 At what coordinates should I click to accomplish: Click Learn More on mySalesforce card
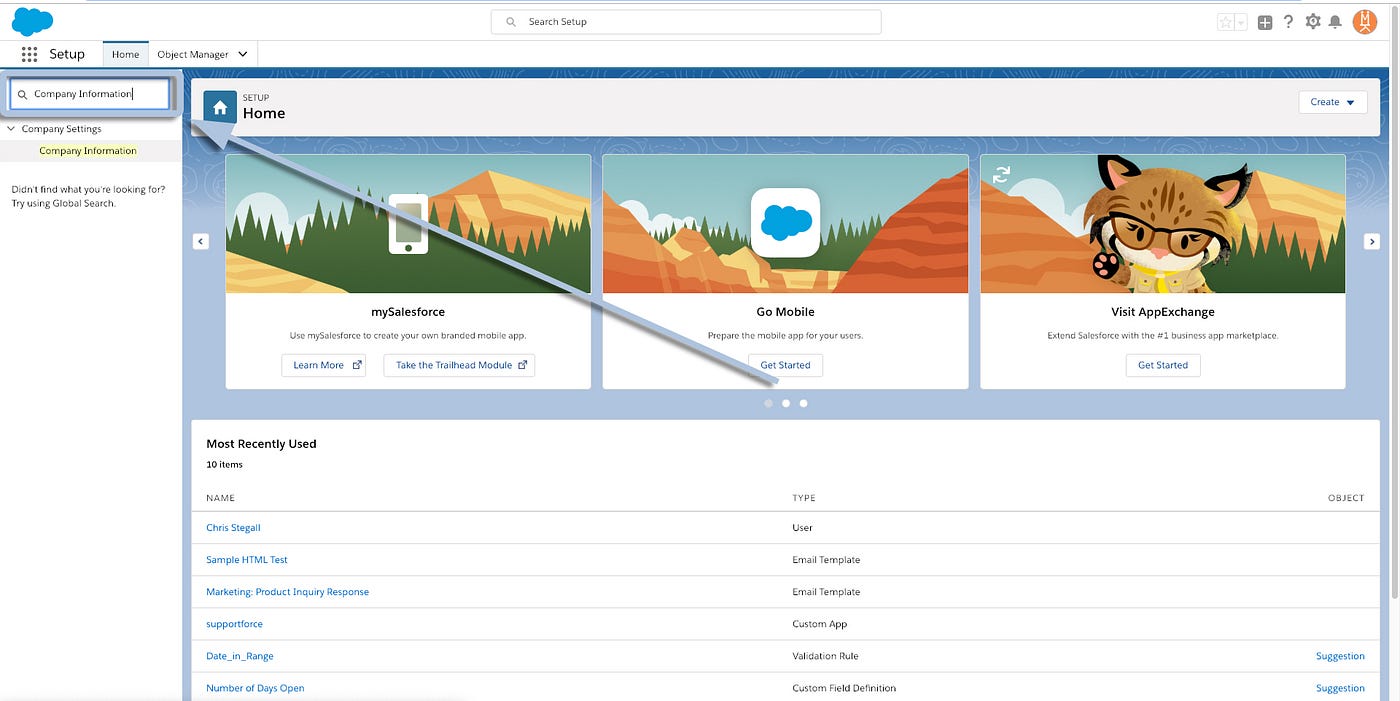point(323,365)
